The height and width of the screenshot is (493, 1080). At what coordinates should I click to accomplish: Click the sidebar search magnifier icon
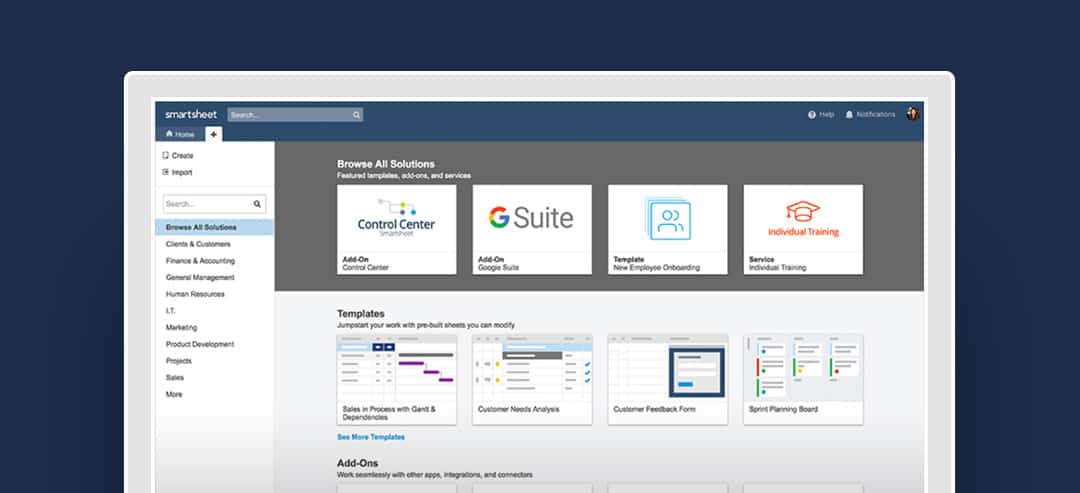(x=258, y=204)
